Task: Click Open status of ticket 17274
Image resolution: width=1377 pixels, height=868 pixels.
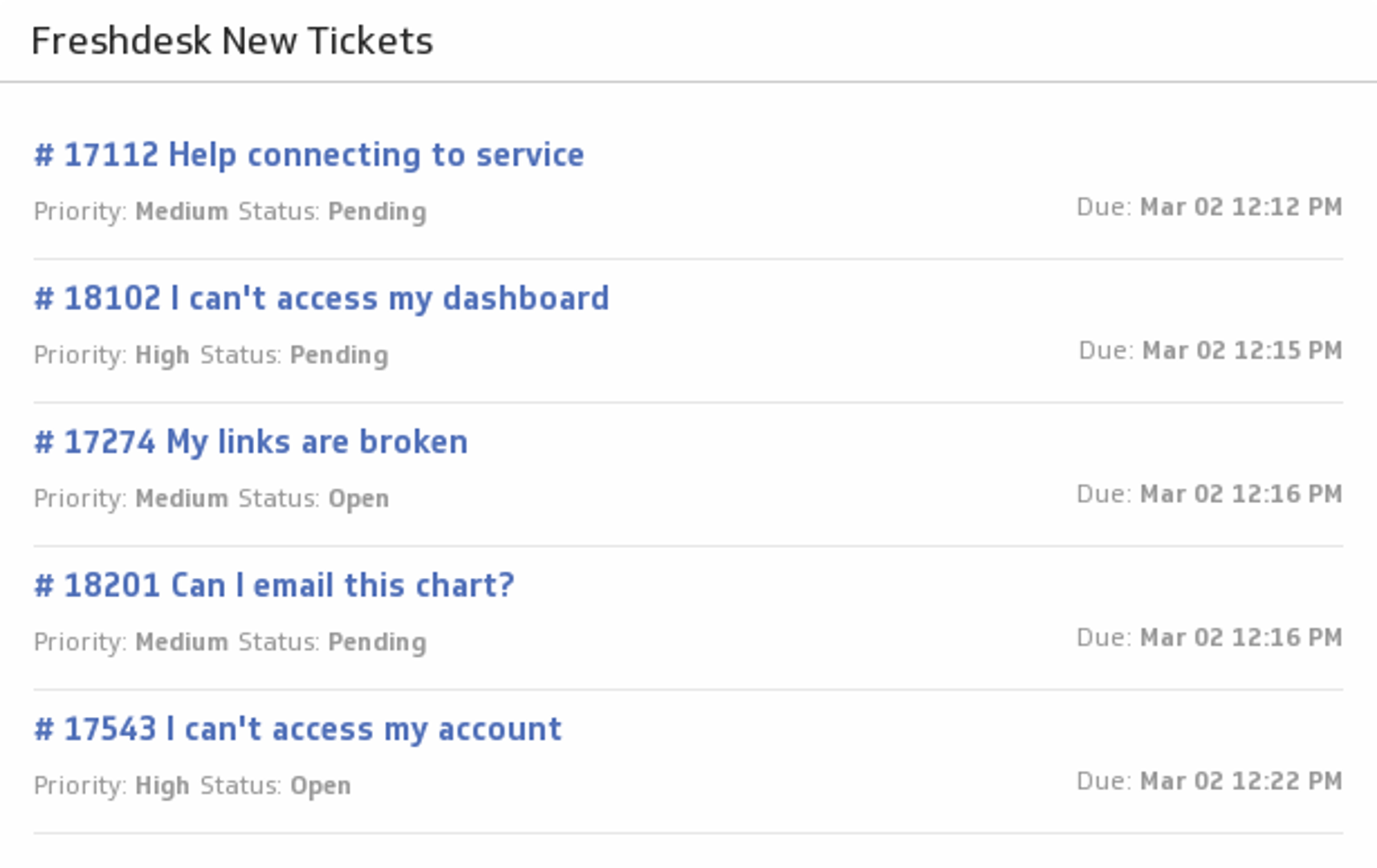Action: pos(359,499)
